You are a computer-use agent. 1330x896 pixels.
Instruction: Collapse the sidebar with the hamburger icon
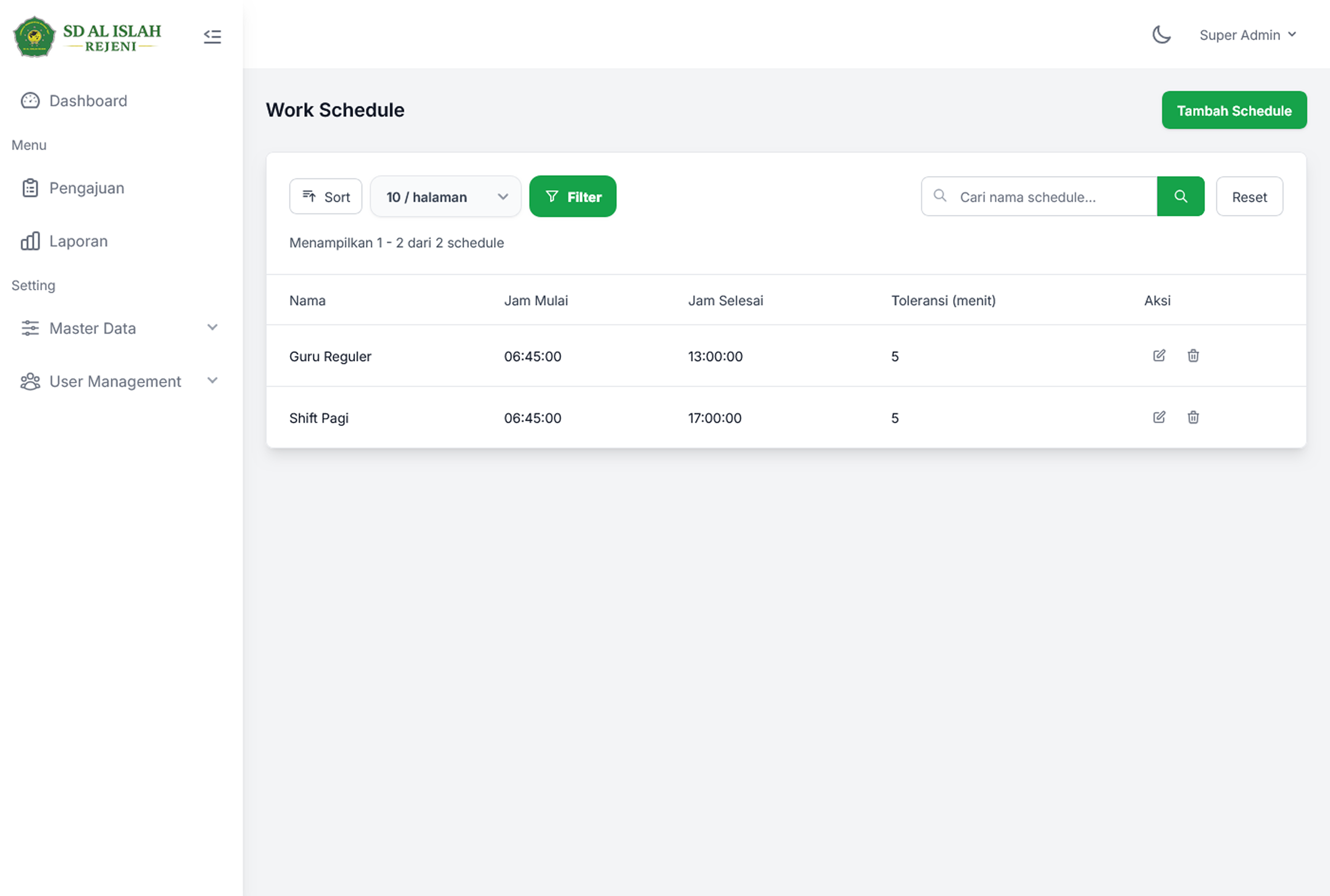tap(212, 37)
